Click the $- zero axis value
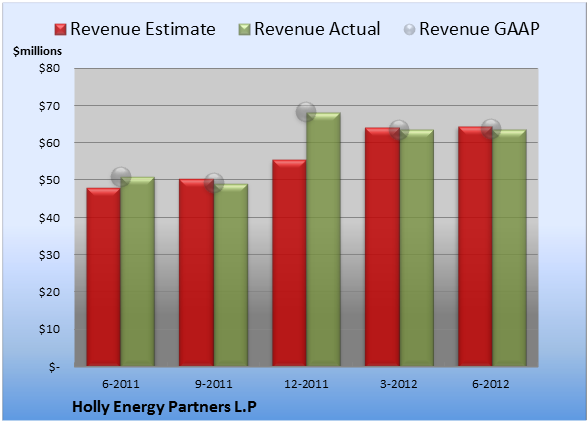This screenshot has width=588, height=422. (54, 366)
